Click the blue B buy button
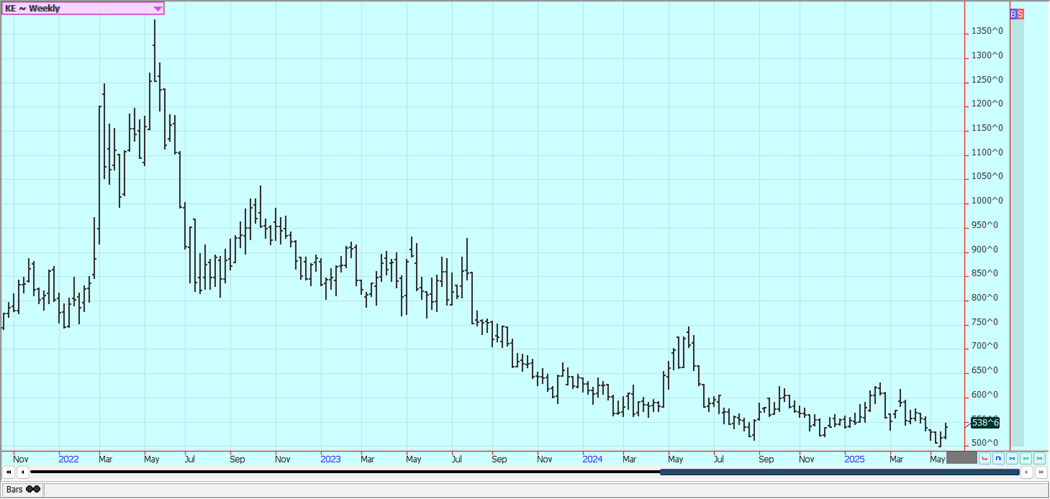The height and width of the screenshot is (499, 1050). (x=1013, y=14)
